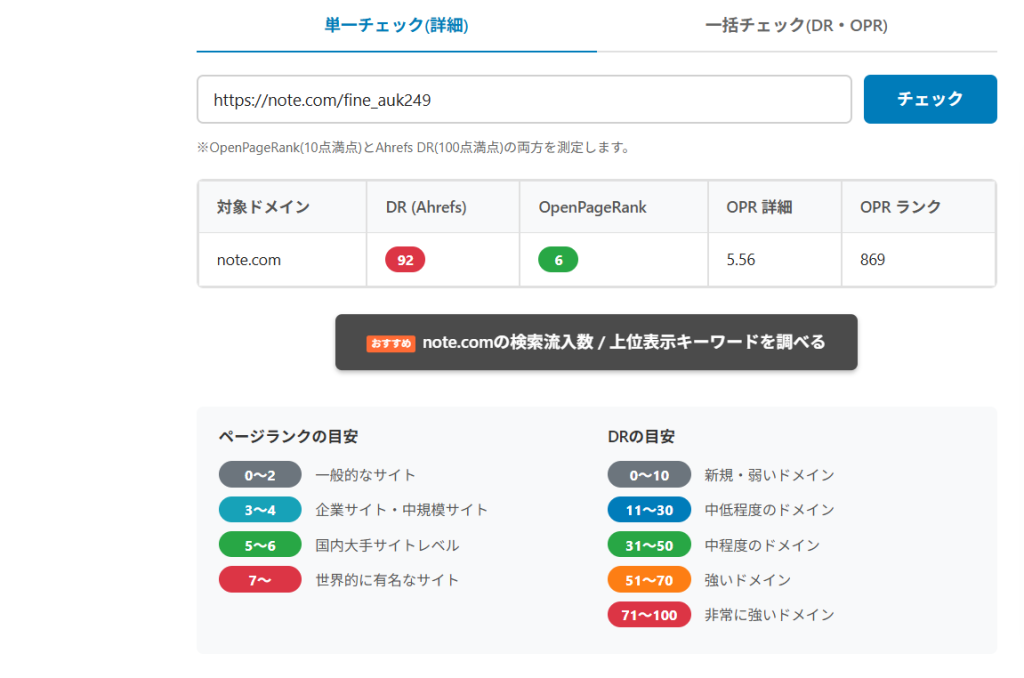Image resolution: width=1024 pixels, height=678 pixels.
Task: Click the gray 0〜10 DR badge
Action: point(649,475)
